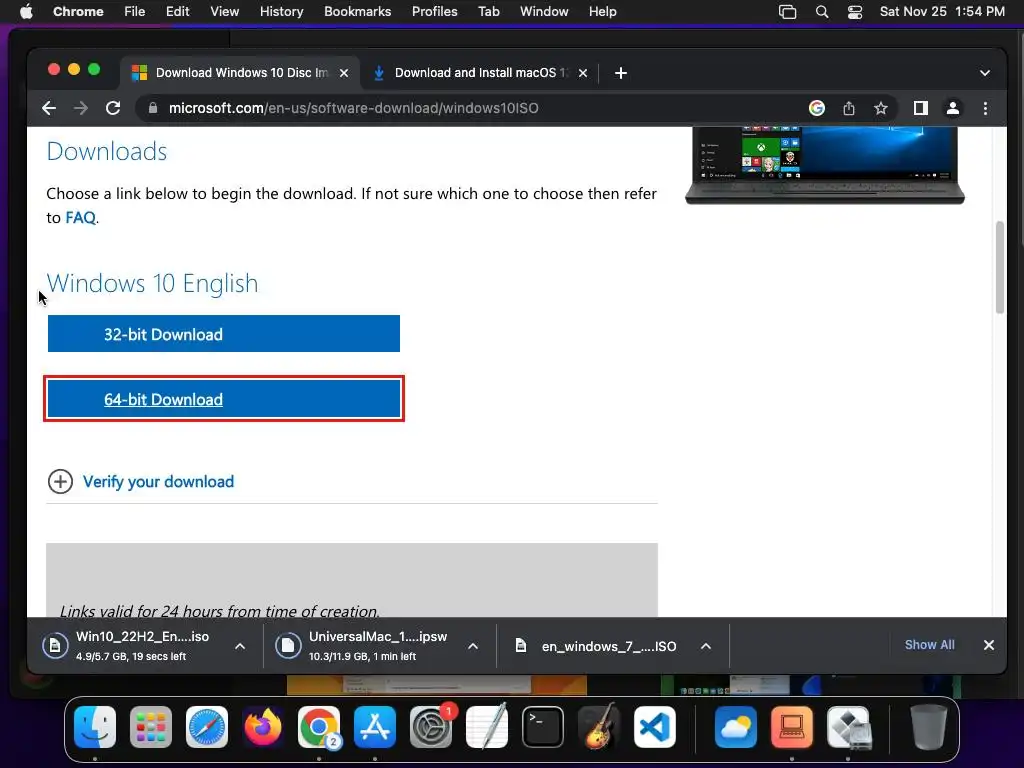Screen dimensions: 1024x768
Task: Open the File menu
Action: [x=135, y=11]
